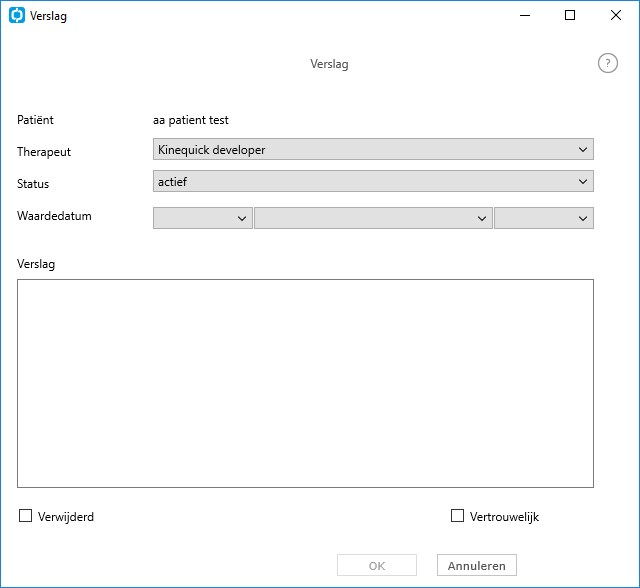Click the Kinequick app icon in title bar

pyautogui.click(x=17, y=16)
